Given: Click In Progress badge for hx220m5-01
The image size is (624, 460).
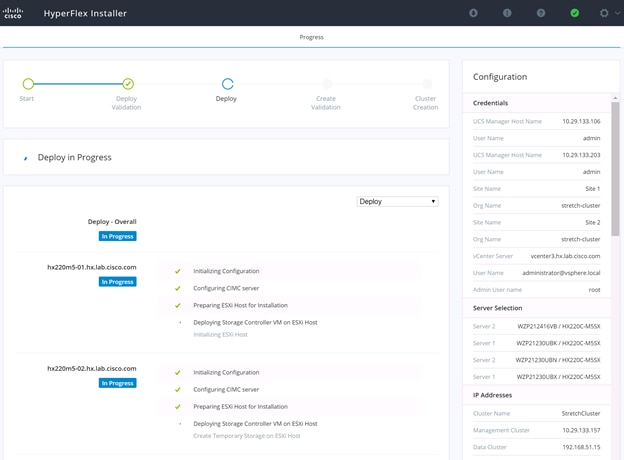Looking at the screenshot, I should pyautogui.click(x=117, y=282).
